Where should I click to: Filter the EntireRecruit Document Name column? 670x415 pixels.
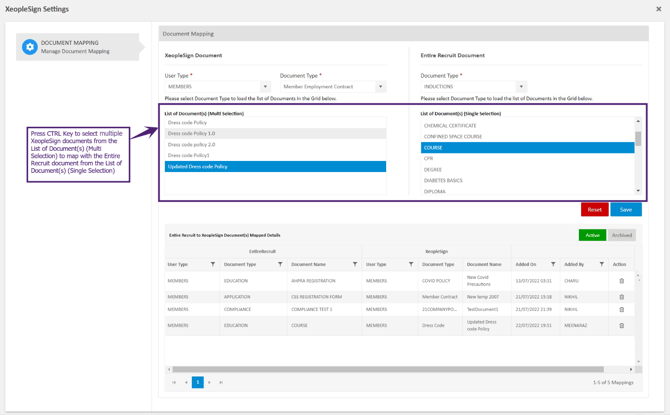click(355, 264)
